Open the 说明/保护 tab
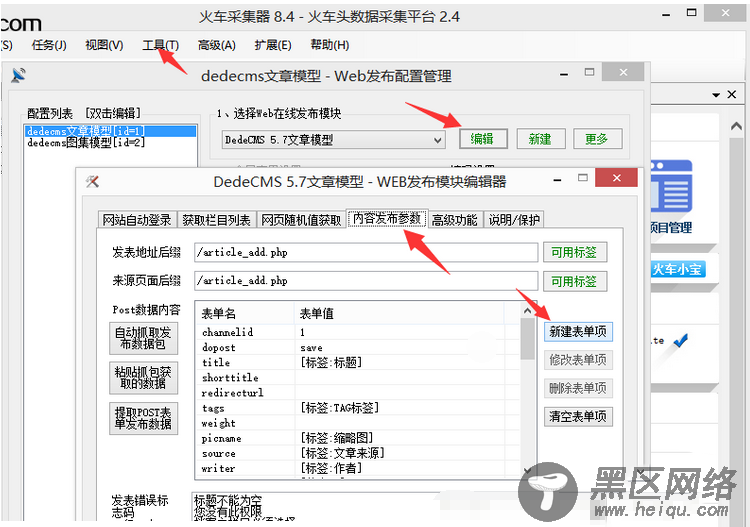 (x=514, y=220)
